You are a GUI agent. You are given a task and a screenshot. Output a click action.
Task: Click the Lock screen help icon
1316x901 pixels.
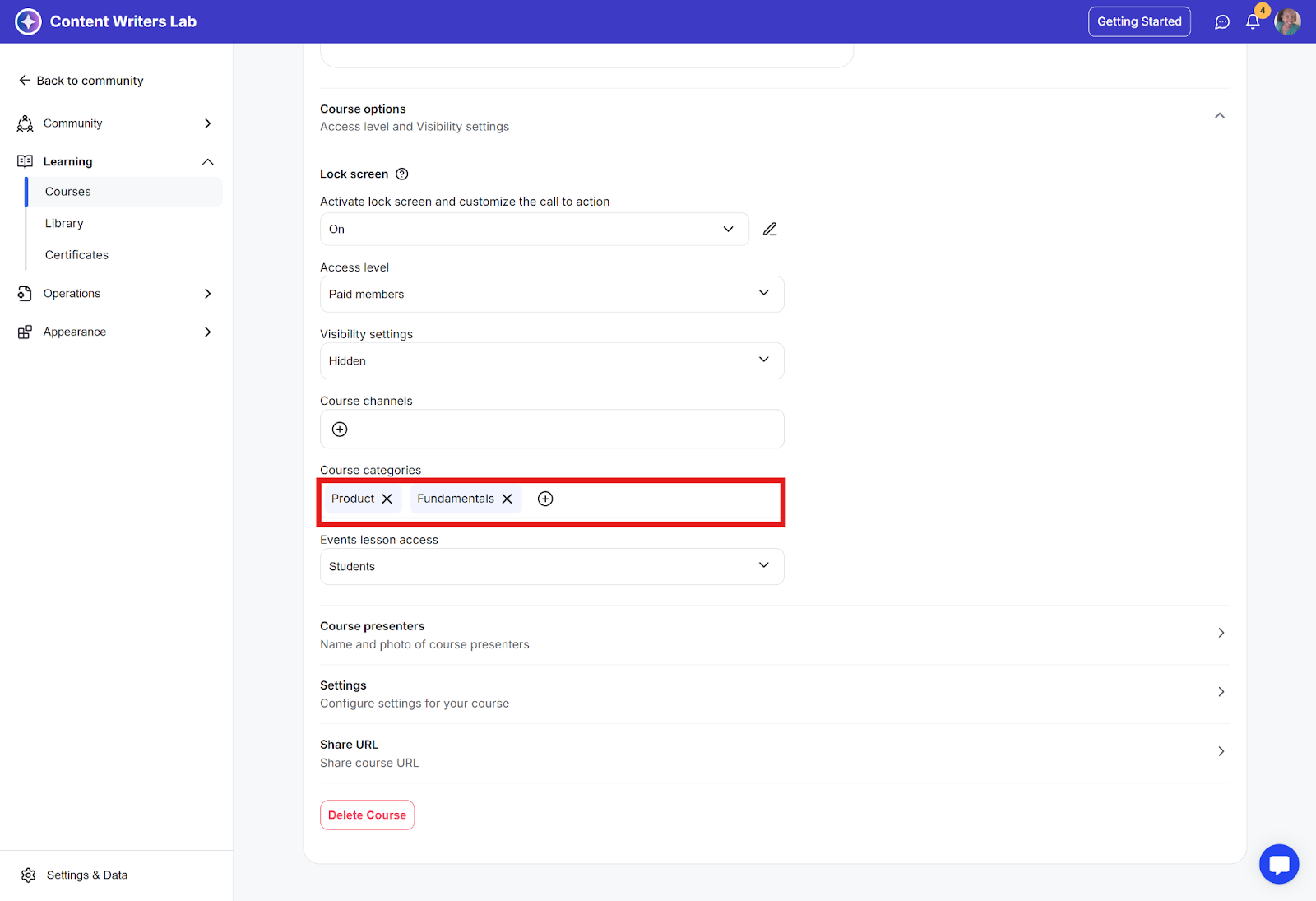click(x=402, y=174)
